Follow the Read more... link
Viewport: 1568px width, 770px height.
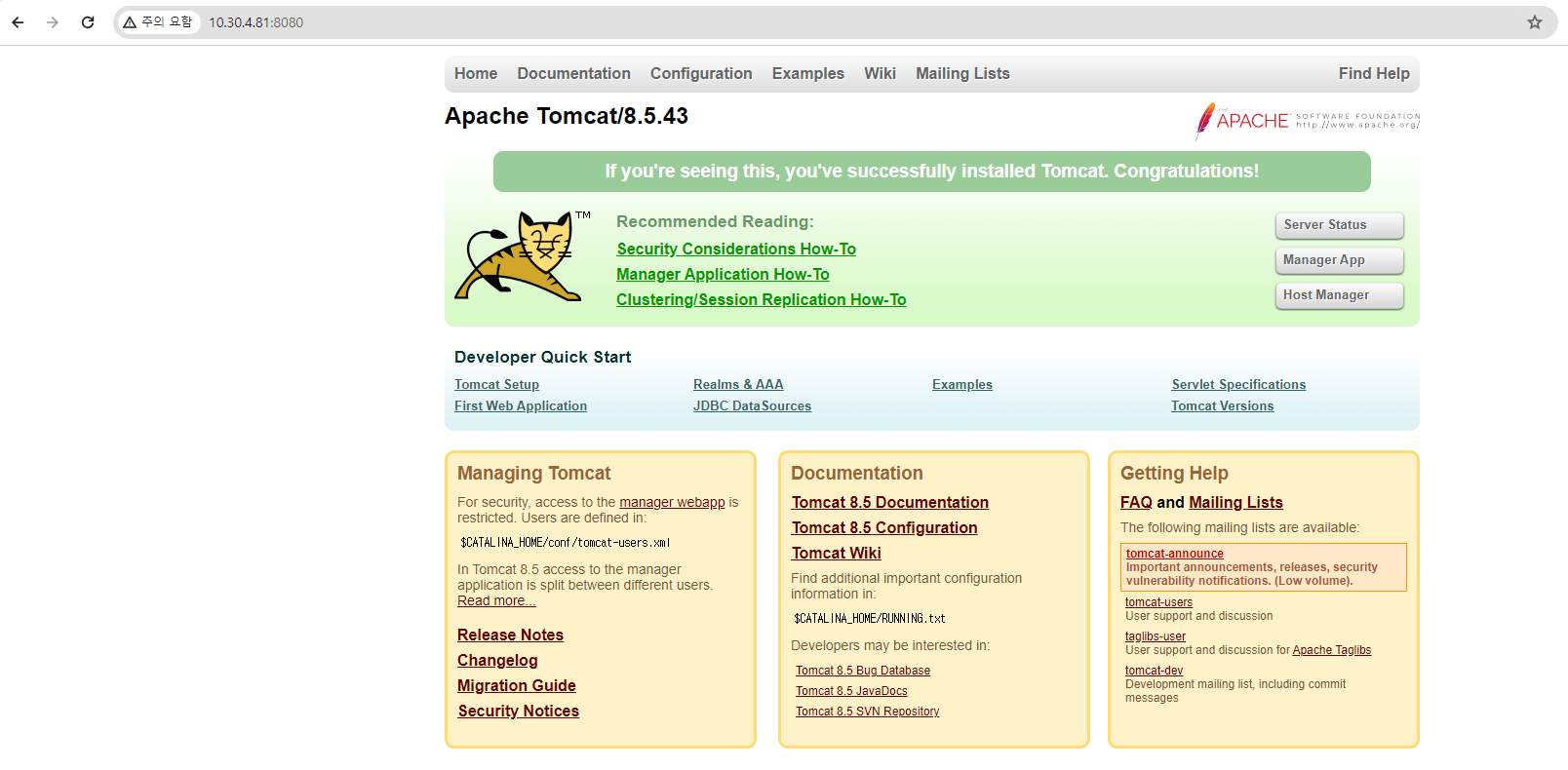496,601
